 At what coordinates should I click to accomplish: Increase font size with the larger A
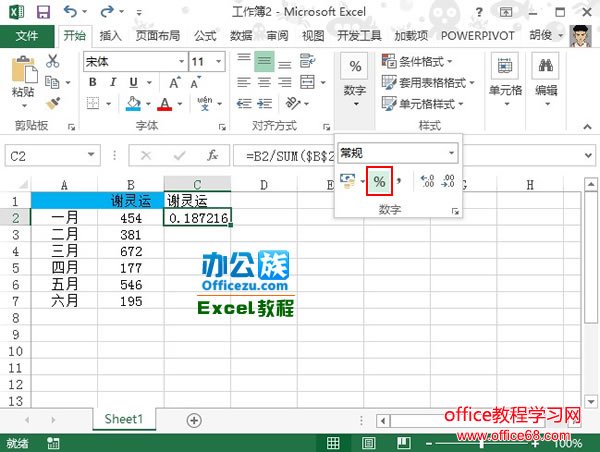pyautogui.click(x=175, y=82)
